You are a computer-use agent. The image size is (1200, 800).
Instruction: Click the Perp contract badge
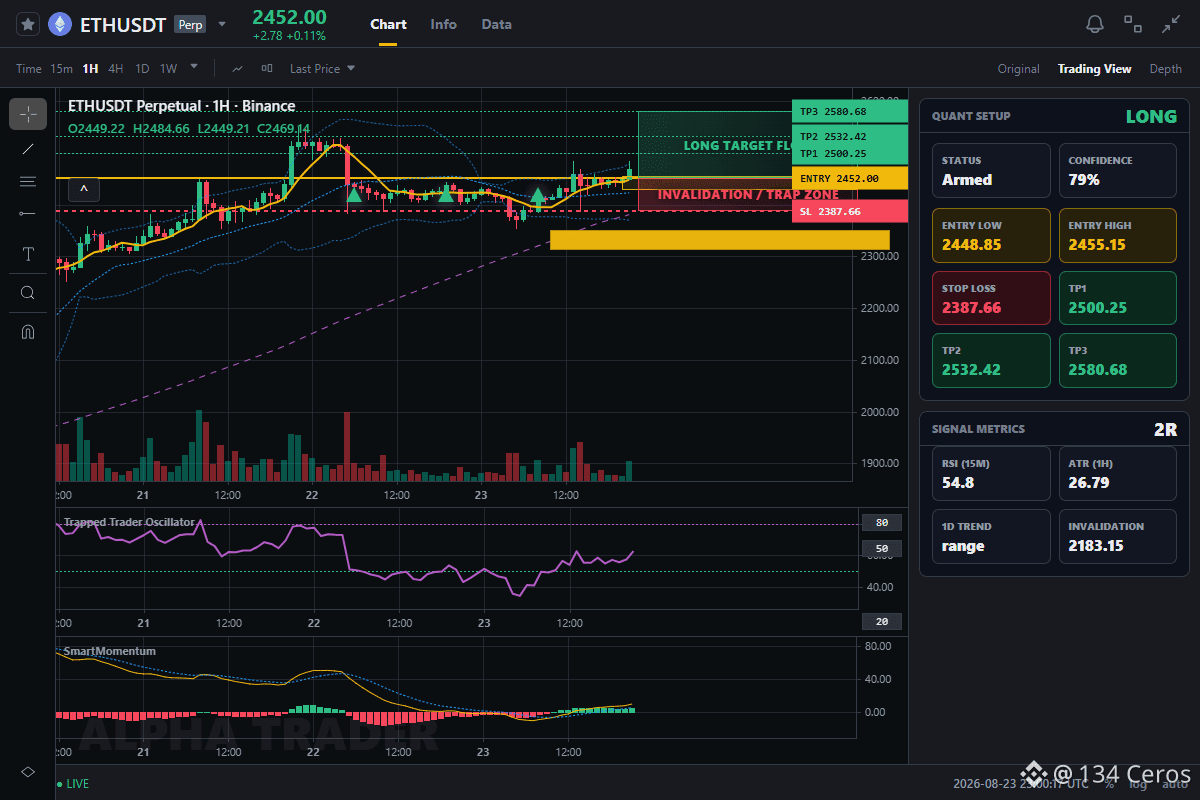(x=190, y=25)
